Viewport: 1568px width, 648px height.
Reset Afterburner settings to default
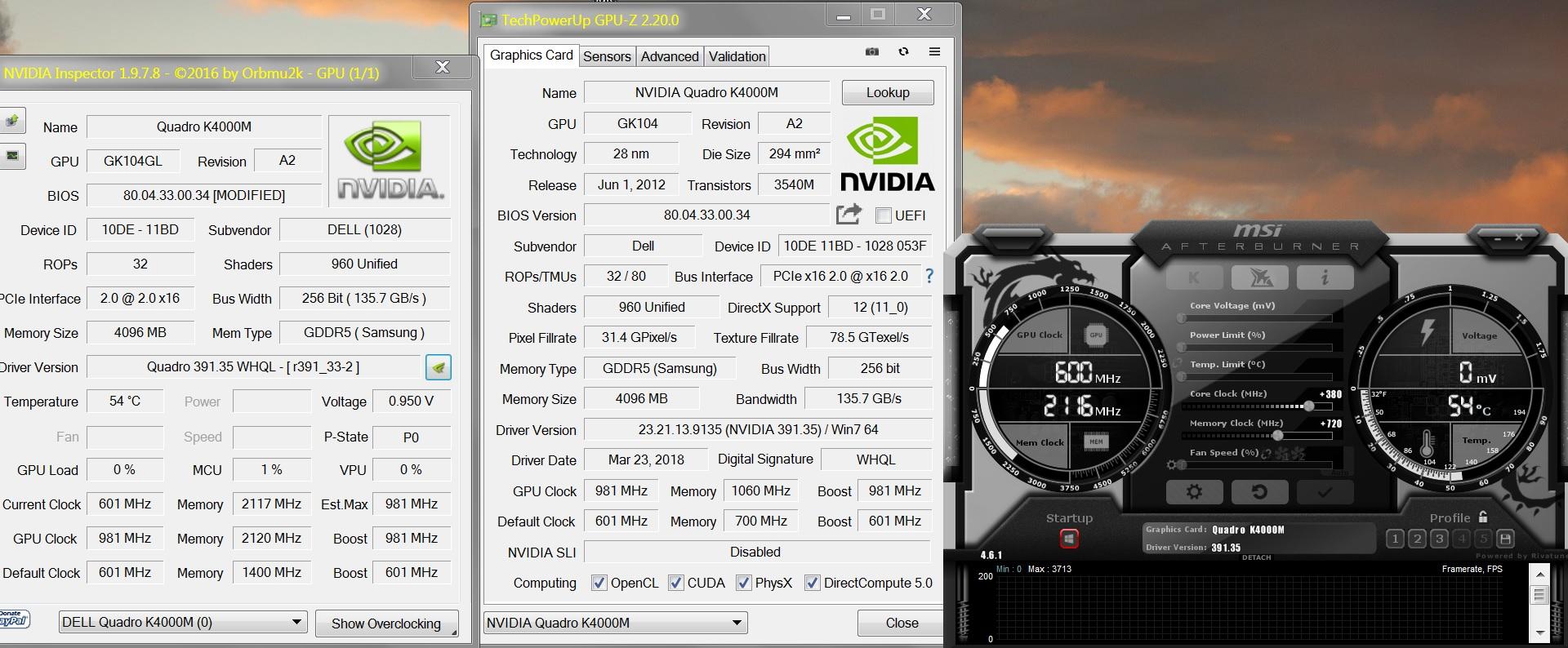(x=1259, y=492)
